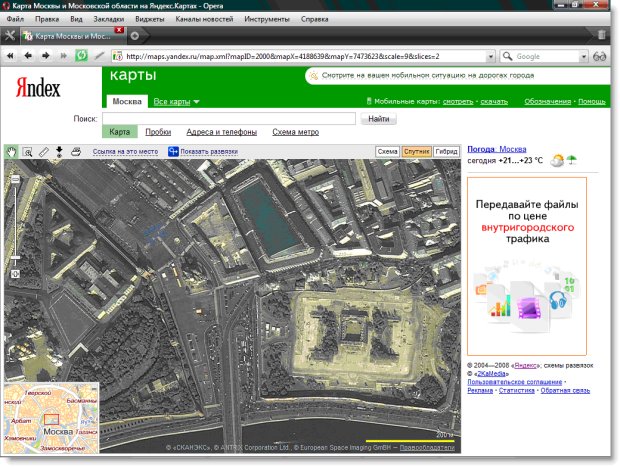Open the Виджеты menu
Screen dimensions: 620x467
point(149,19)
